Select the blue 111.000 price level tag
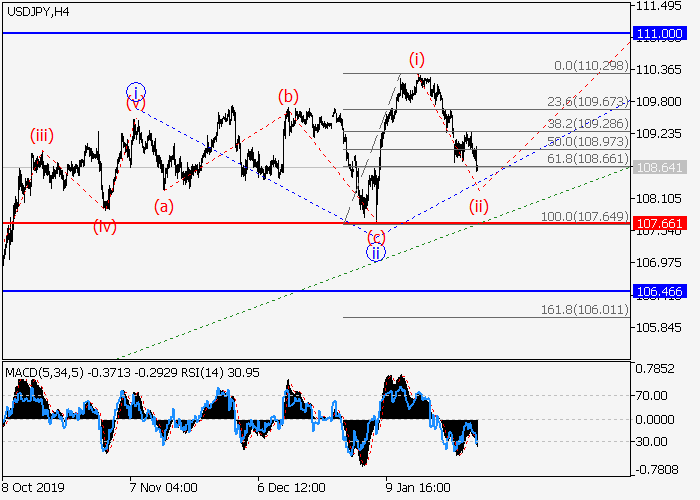The width and height of the screenshot is (700, 500). coord(659,34)
